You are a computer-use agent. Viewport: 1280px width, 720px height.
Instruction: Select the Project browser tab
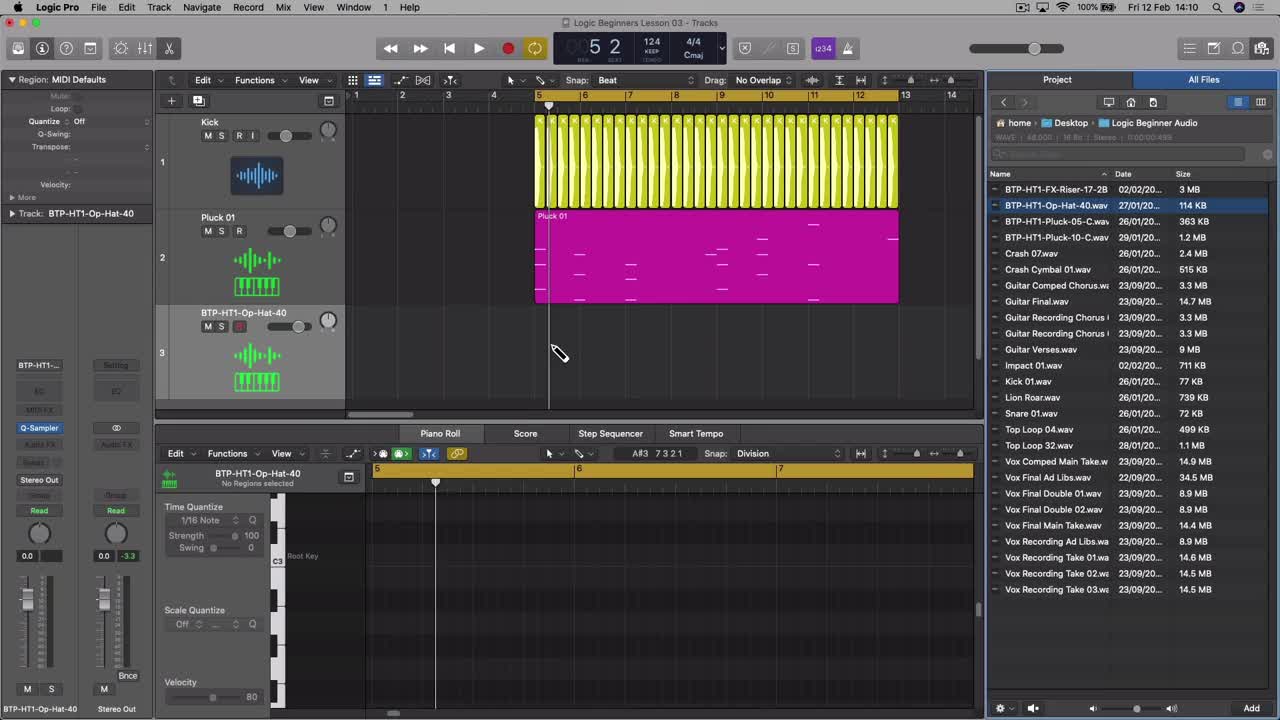(x=1057, y=79)
